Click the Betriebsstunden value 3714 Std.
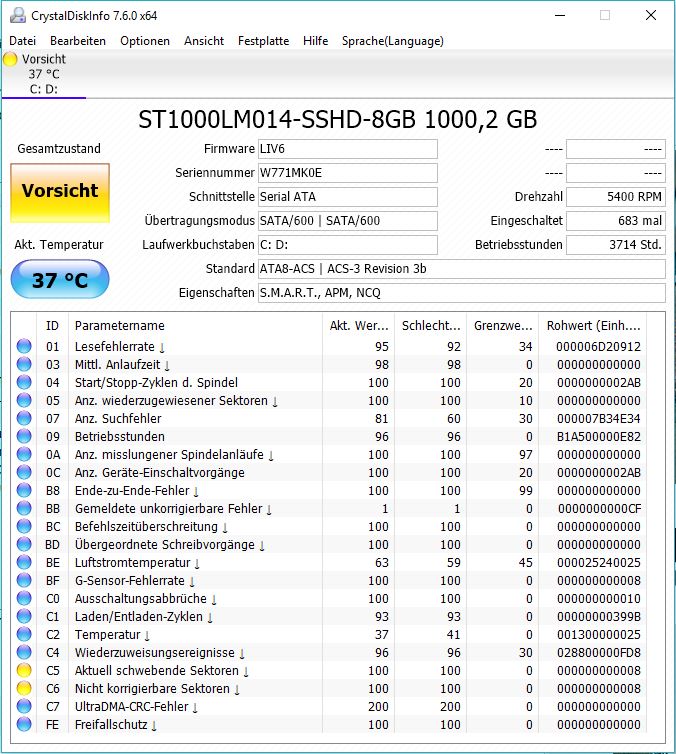The width and height of the screenshot is (676, 754). click(616, 245)
